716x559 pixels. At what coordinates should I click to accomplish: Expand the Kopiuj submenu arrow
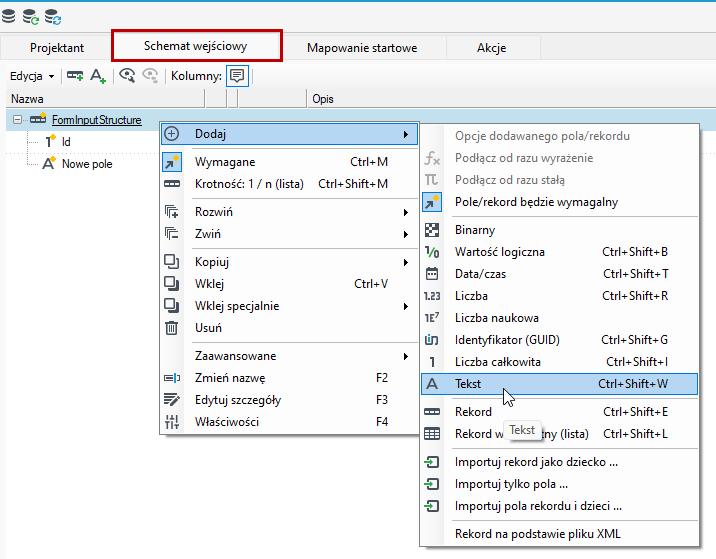click(405, 262)
